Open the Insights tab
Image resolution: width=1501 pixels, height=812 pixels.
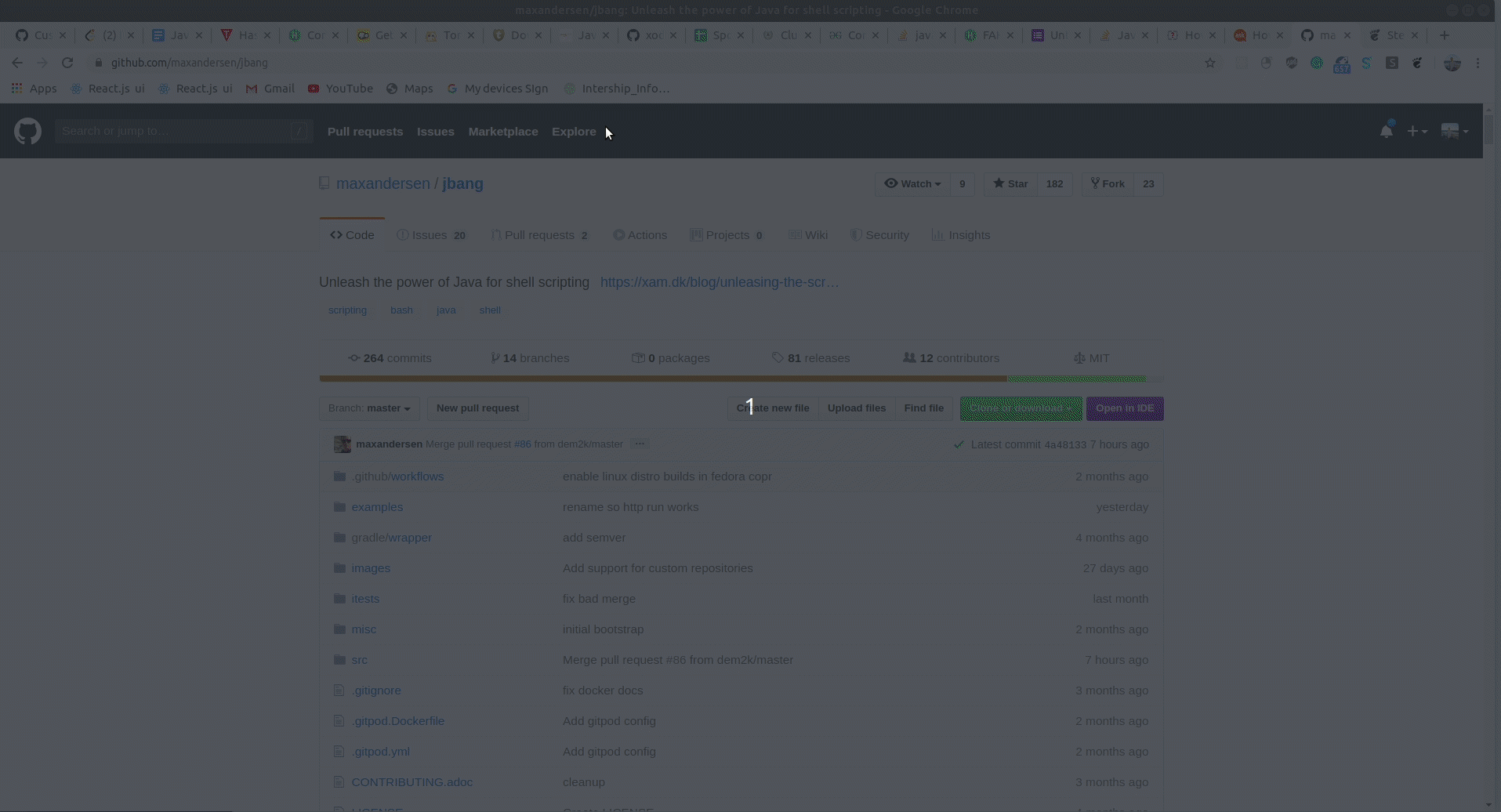tap(961, 235)
